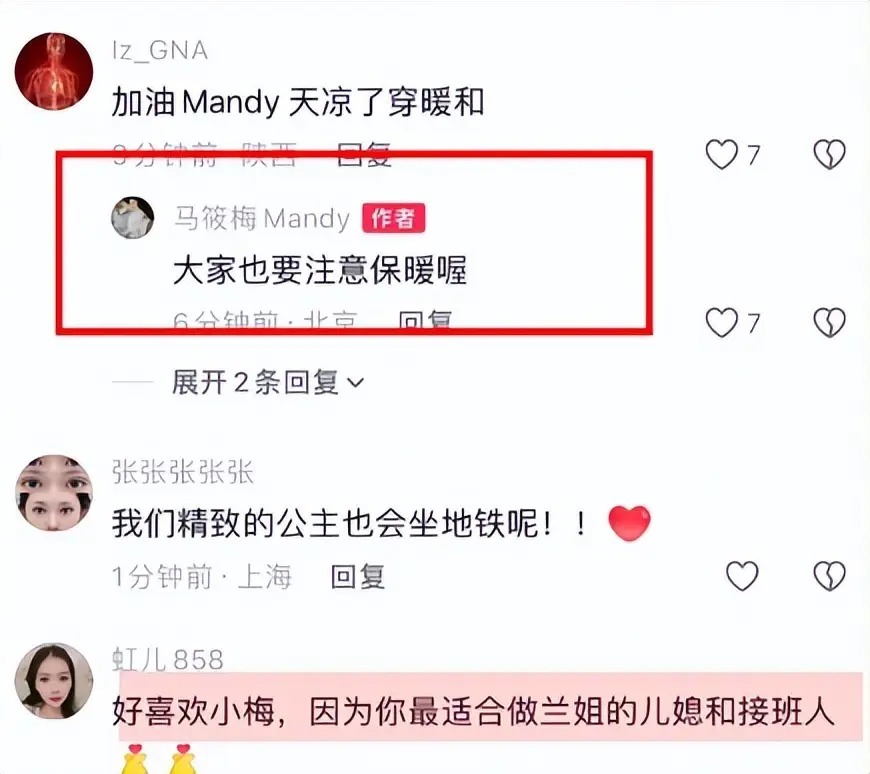This screenshot has height=774, width=870.
Task: Reply to 马筱梅 Mandy via 回复
Action: [x=425, y=321]
